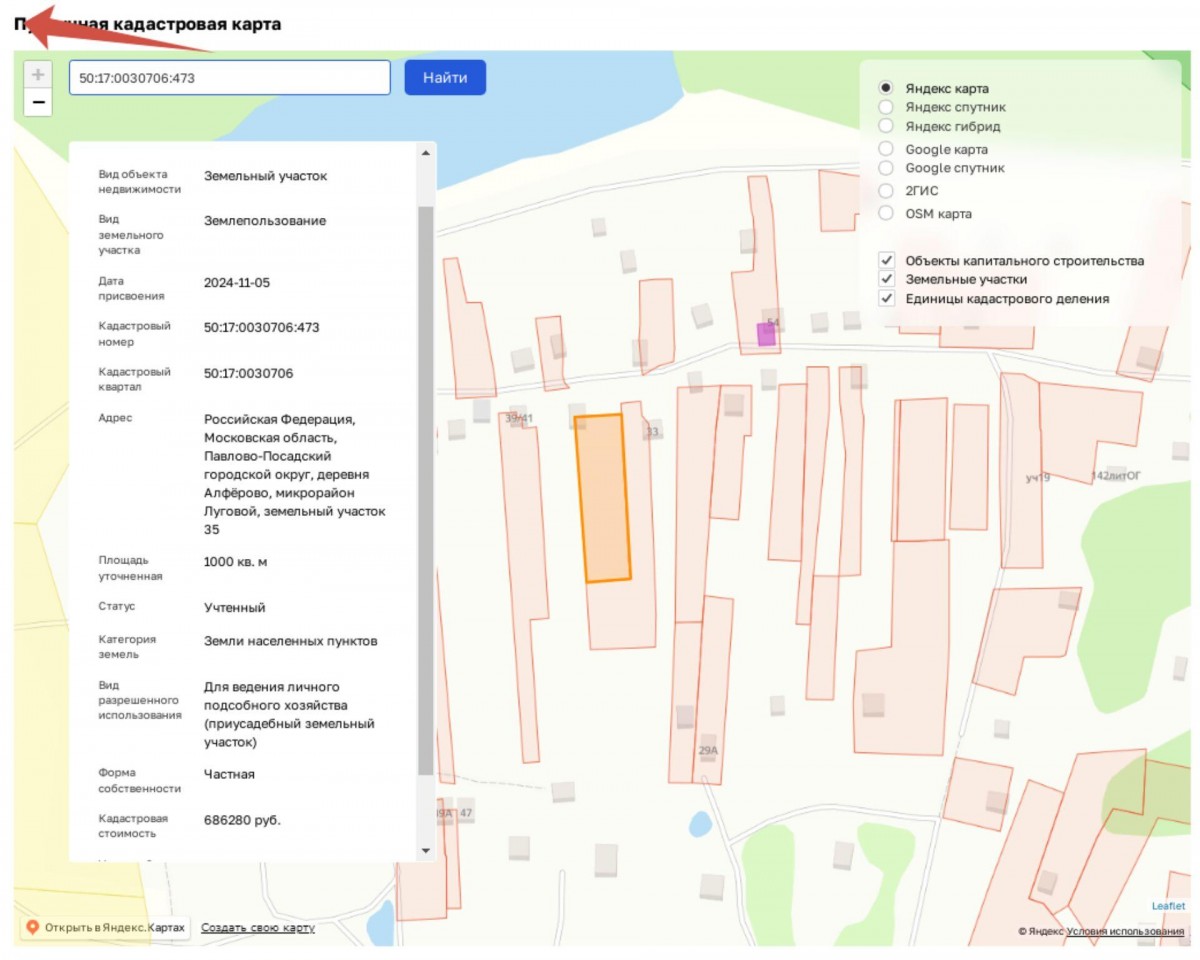Click house label 33 on map
The height and width of the screenshot is (960, 1200).
click(653, 432)
